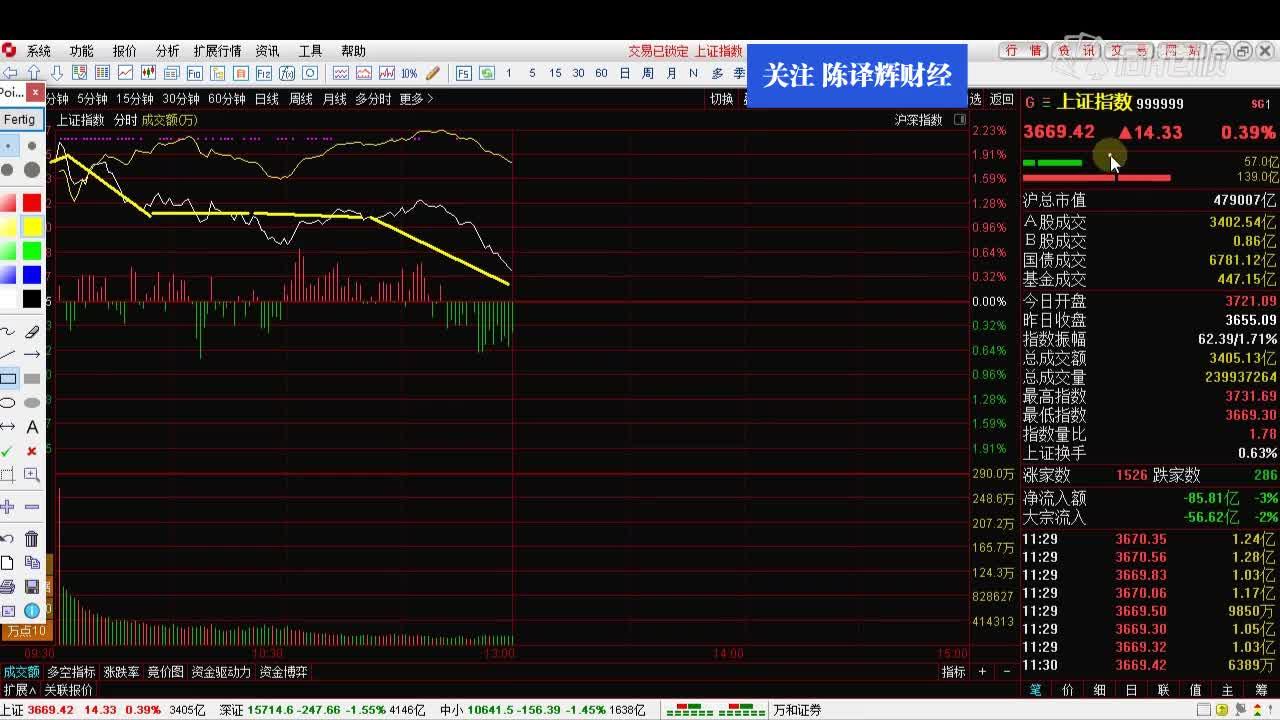Click the F10 company info icon

(x=194, y=73)
